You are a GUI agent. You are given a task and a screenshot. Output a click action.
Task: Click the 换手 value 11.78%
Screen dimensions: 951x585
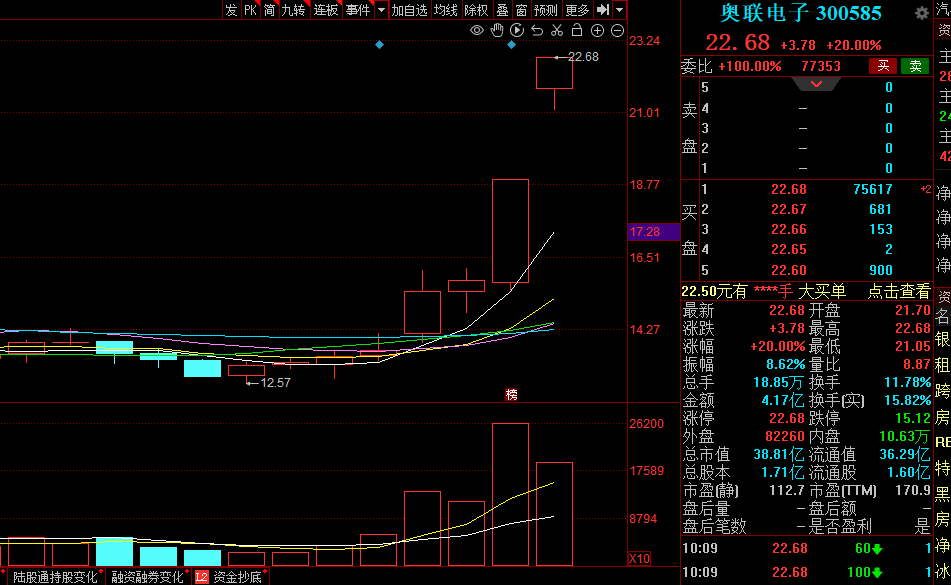pyautogui.click(x=907, y=382)
